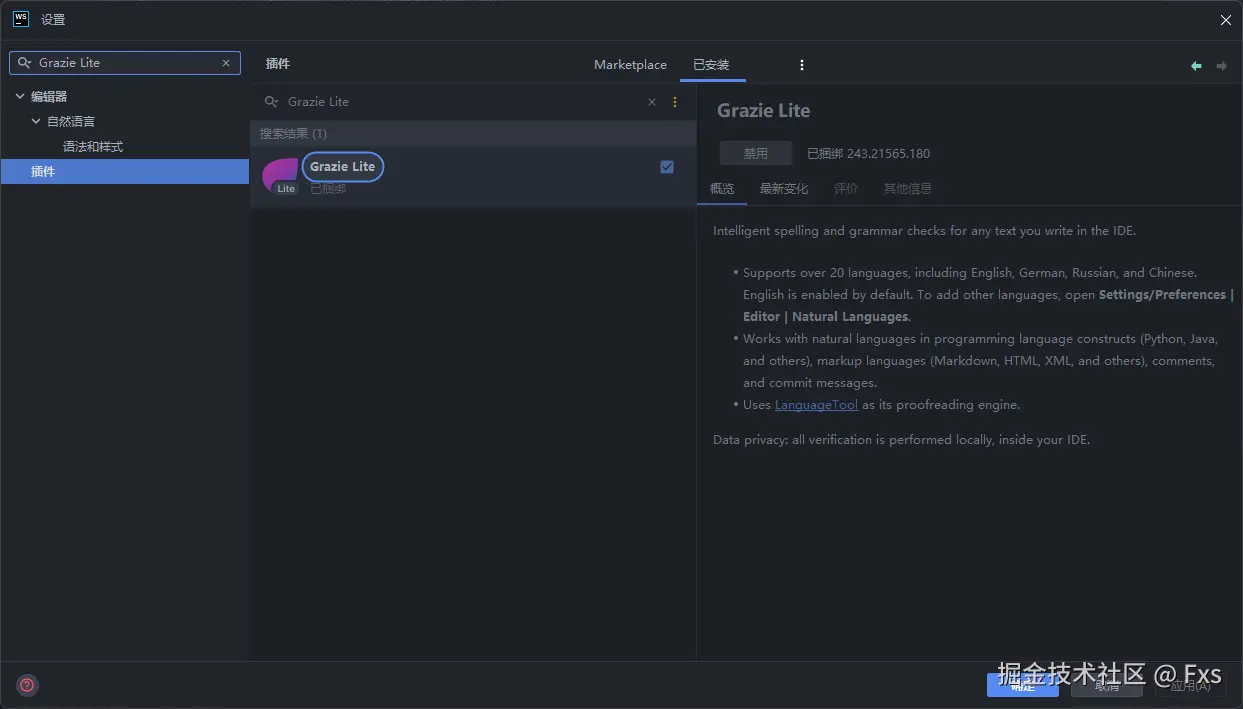1243x709 pixels.
Task: Switch to the Marketplace tab
Action: tap(630, 65)
